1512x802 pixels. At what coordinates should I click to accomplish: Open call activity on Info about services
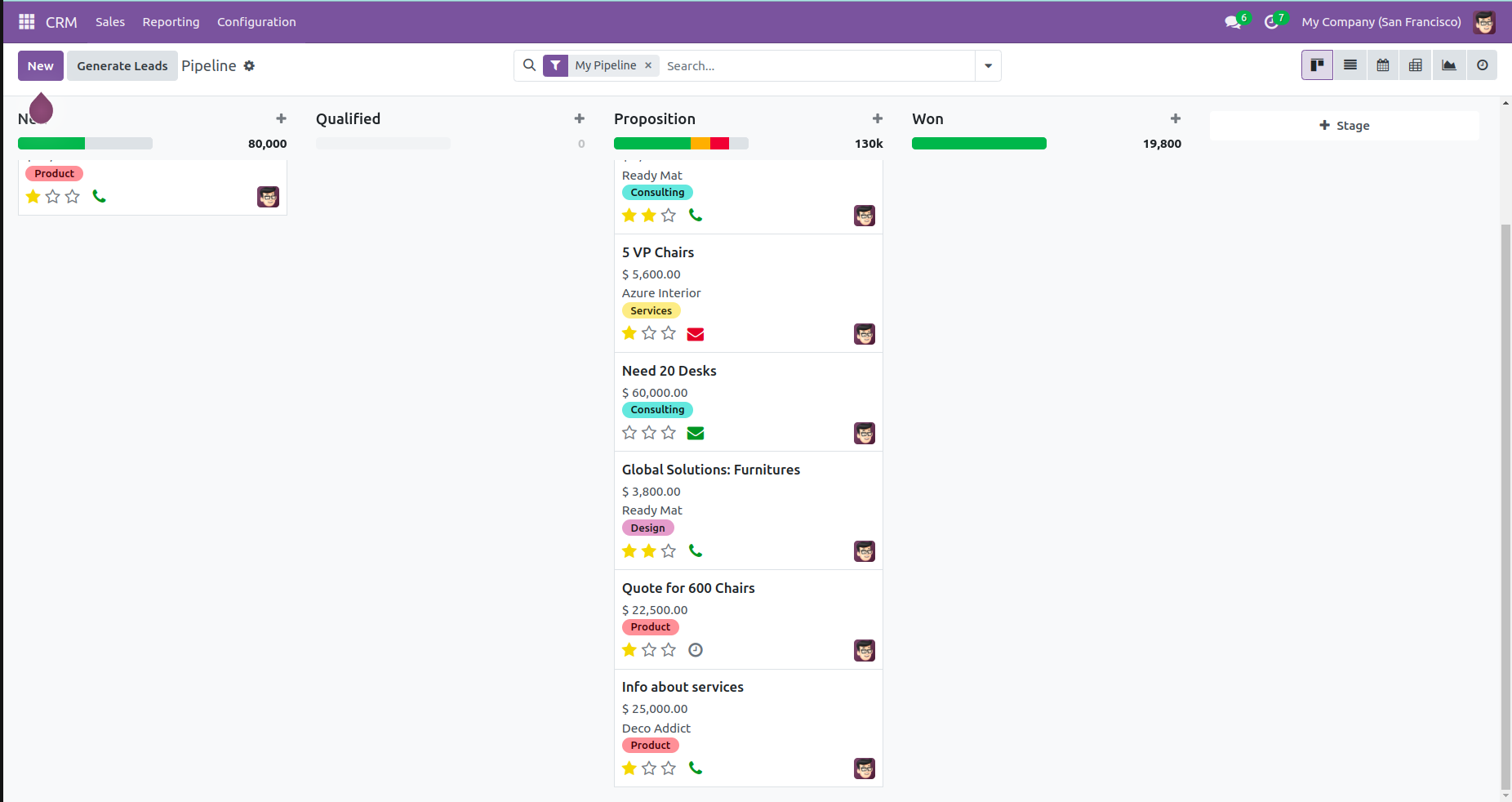[x=696, y=768]
